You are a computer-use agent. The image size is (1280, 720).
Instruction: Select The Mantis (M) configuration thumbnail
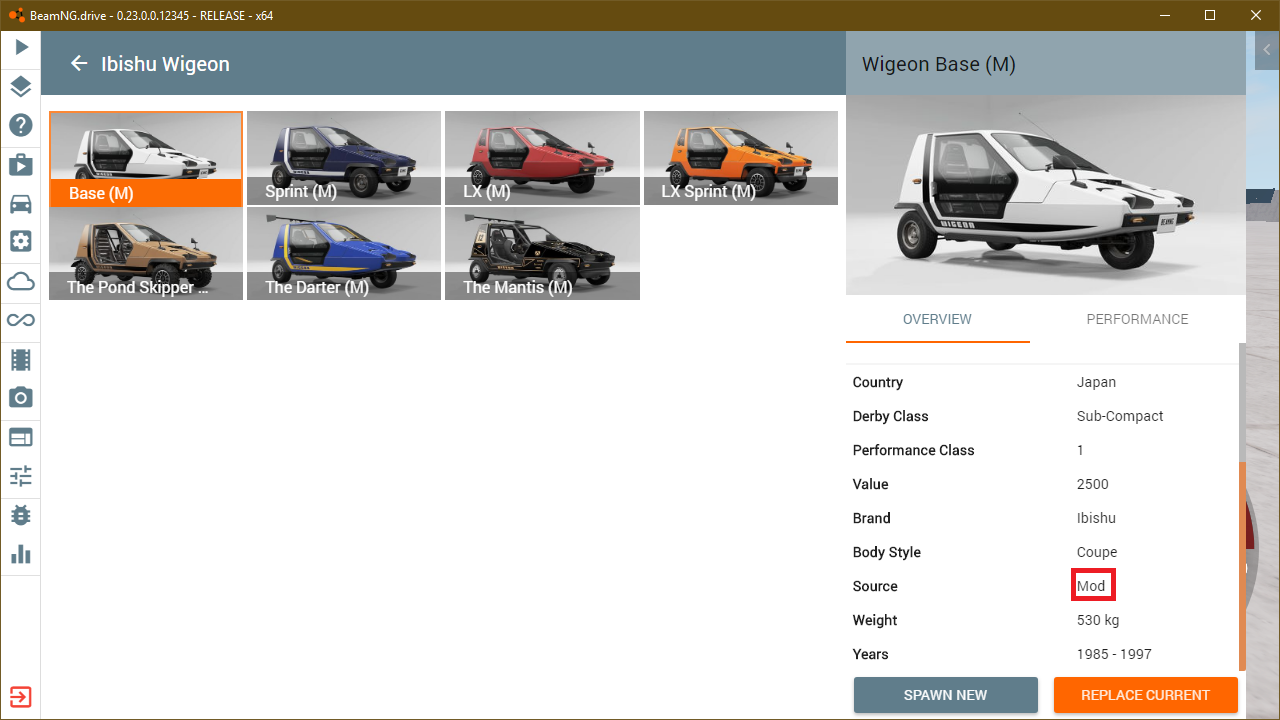click(x=542, y=253)
